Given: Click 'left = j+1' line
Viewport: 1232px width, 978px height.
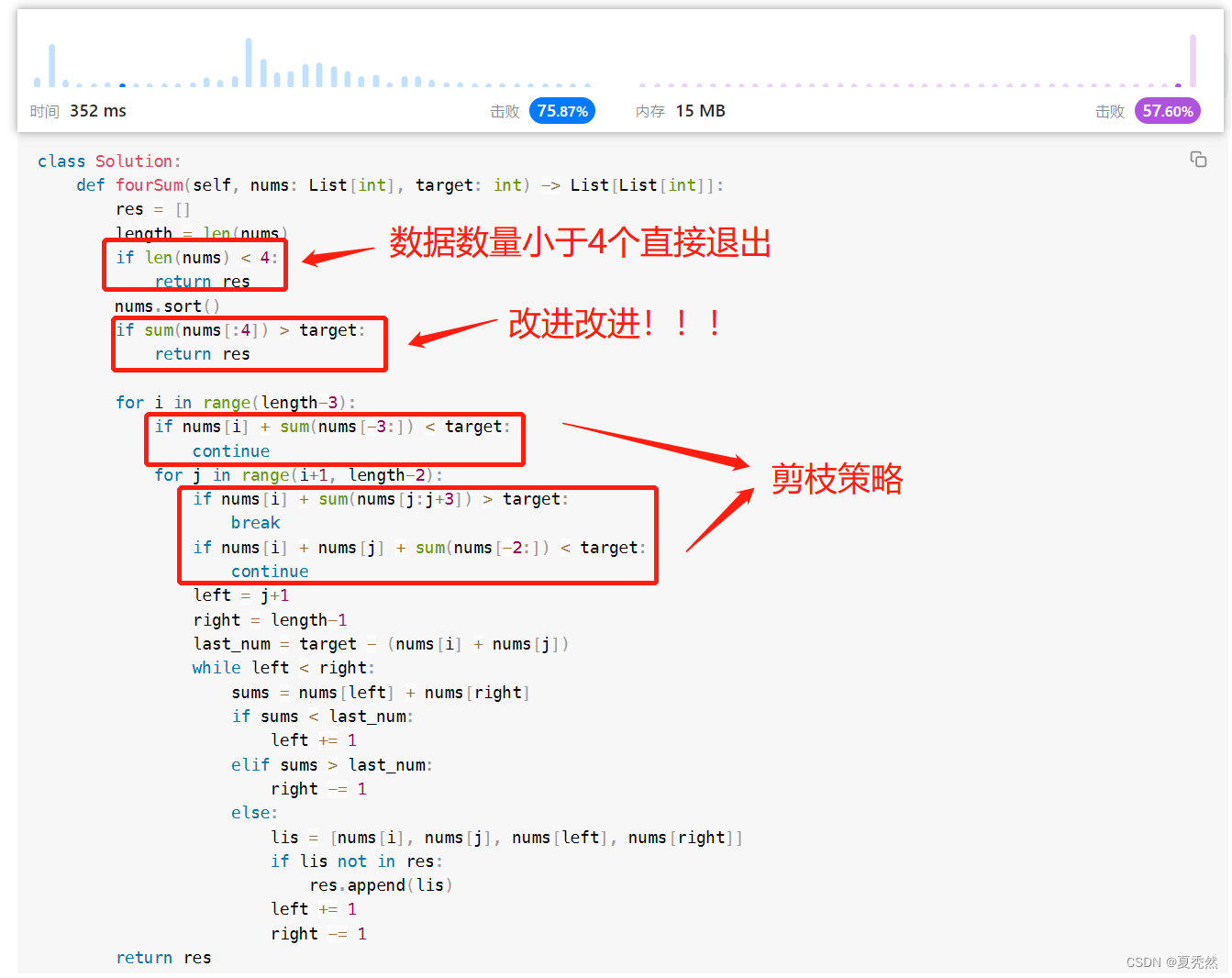Looking at the screenshot, I should coord(241,595).
